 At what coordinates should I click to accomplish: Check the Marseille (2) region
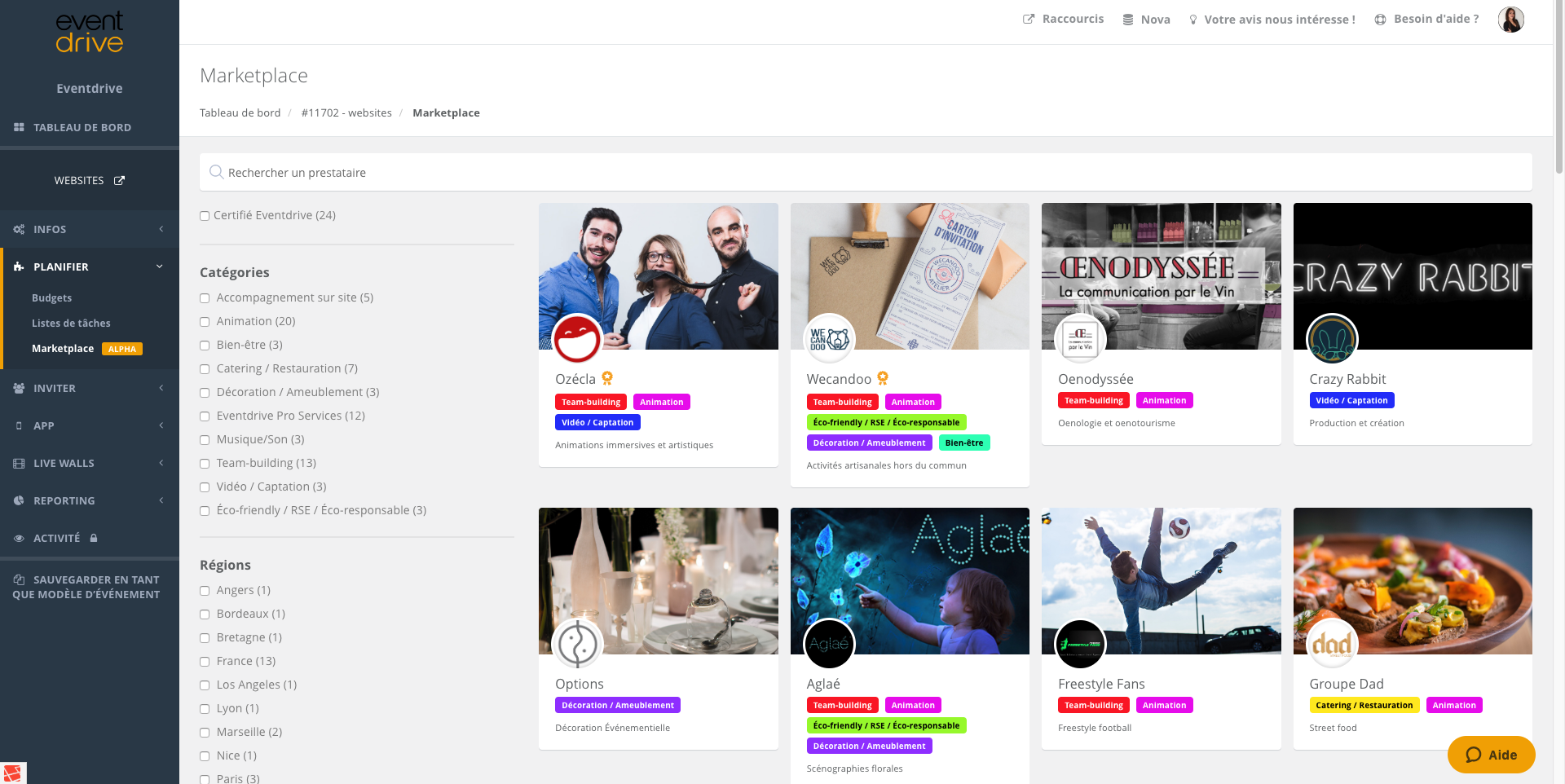205,733
